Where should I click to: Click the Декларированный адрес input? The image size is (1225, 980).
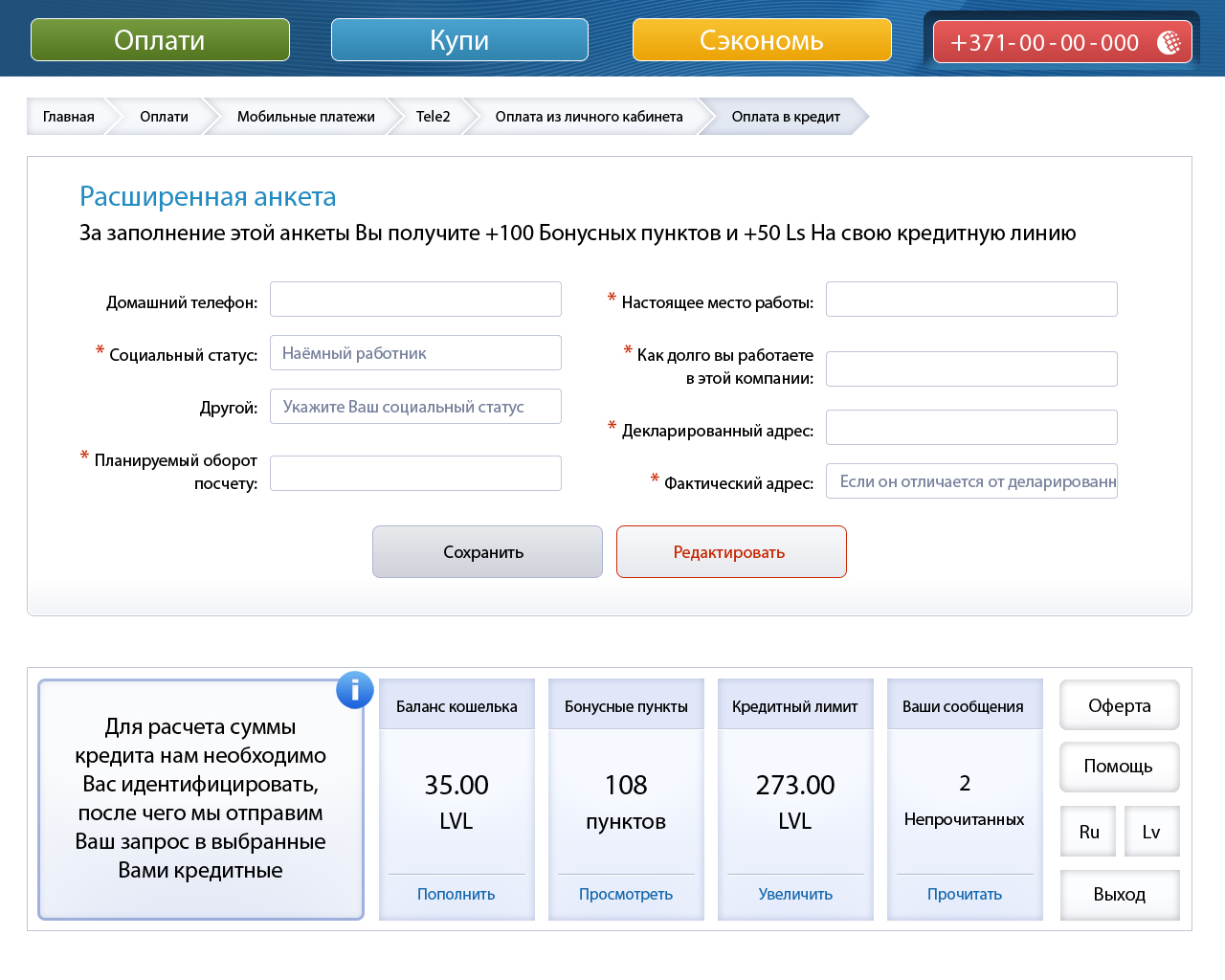(971, 428)
